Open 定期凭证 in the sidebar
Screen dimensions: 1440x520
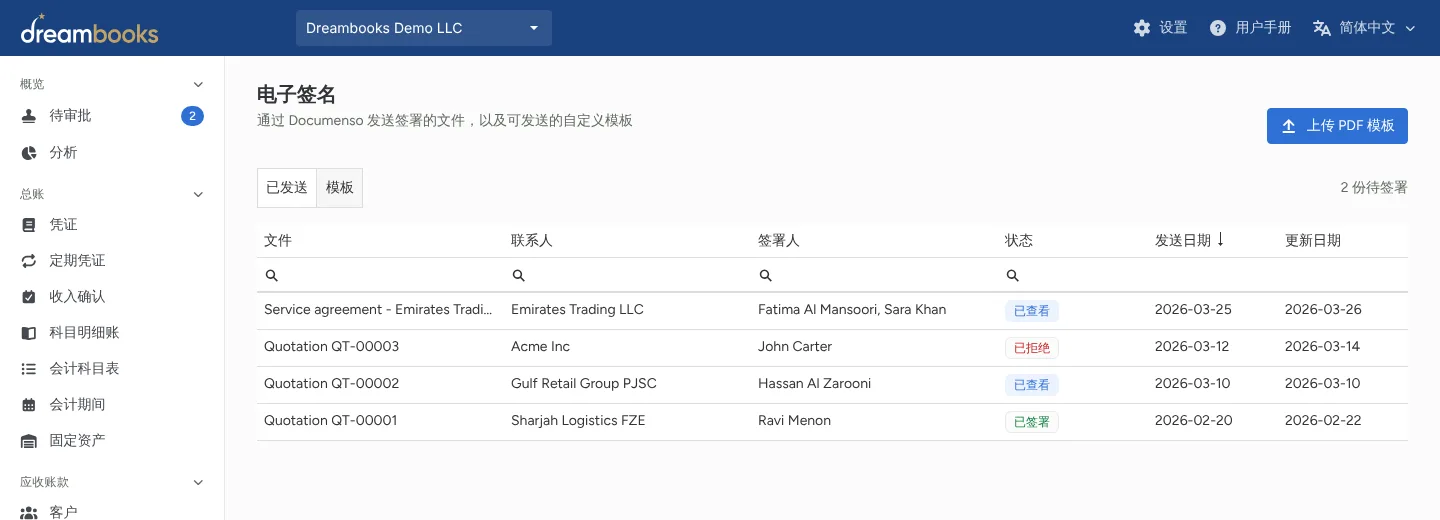[x=112, y=261]
